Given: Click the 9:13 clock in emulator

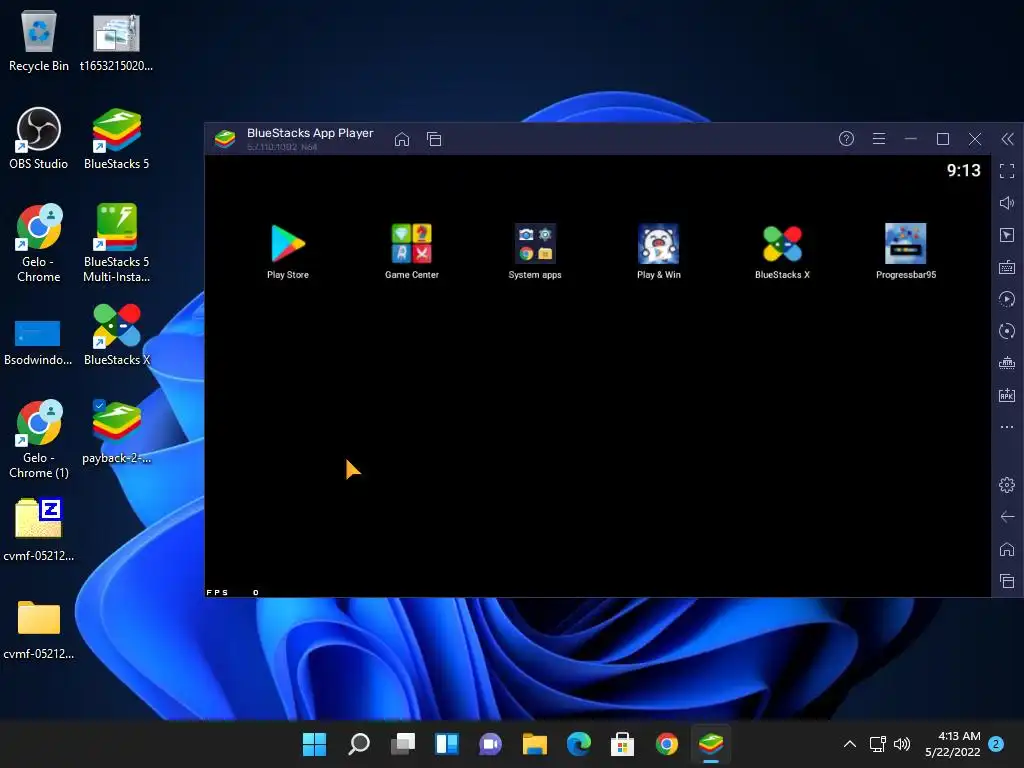Looking at the screenshot, I should pos(963,170).
